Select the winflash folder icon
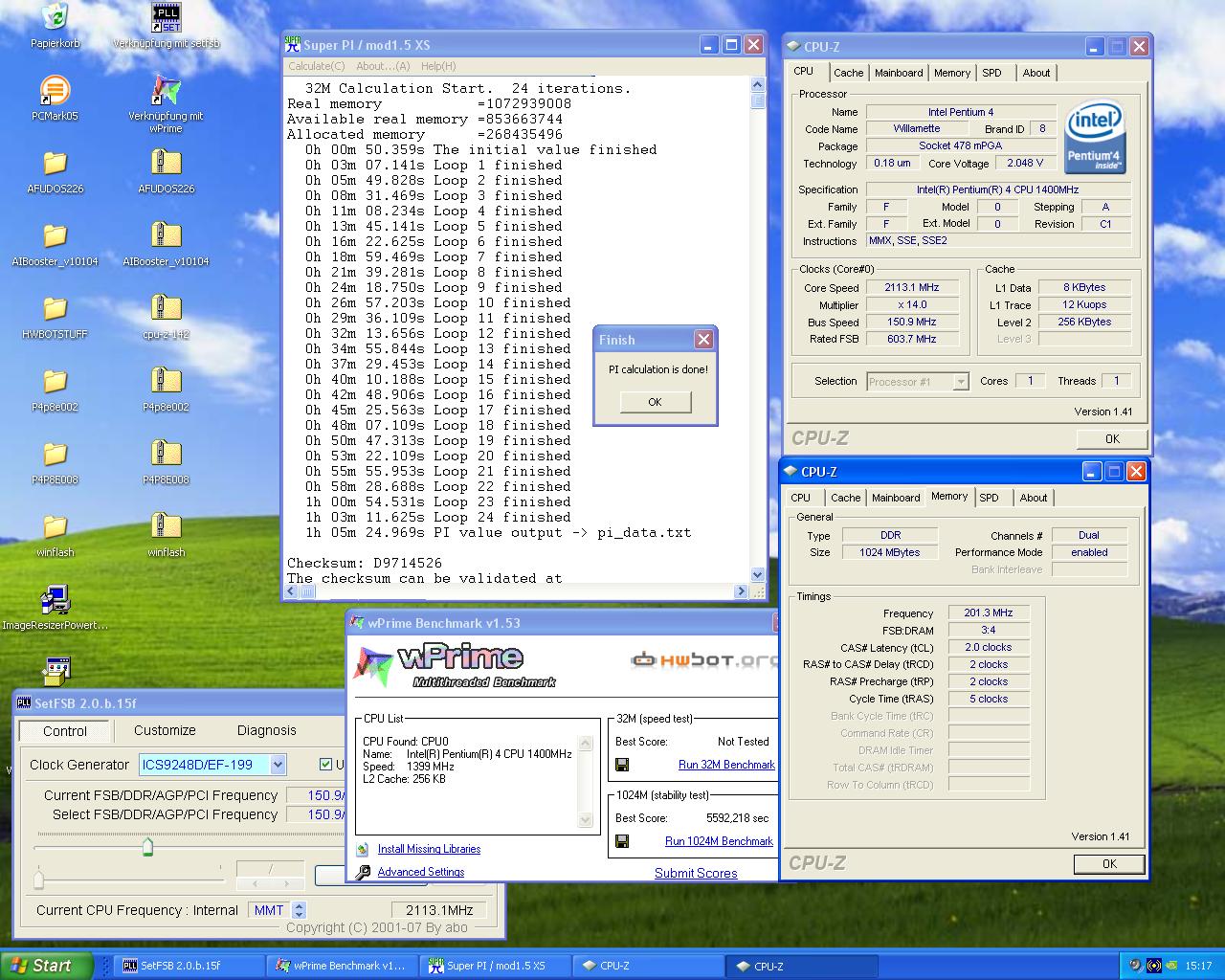This screenshot has width=1225, height=980. click(x=55, y=526)
